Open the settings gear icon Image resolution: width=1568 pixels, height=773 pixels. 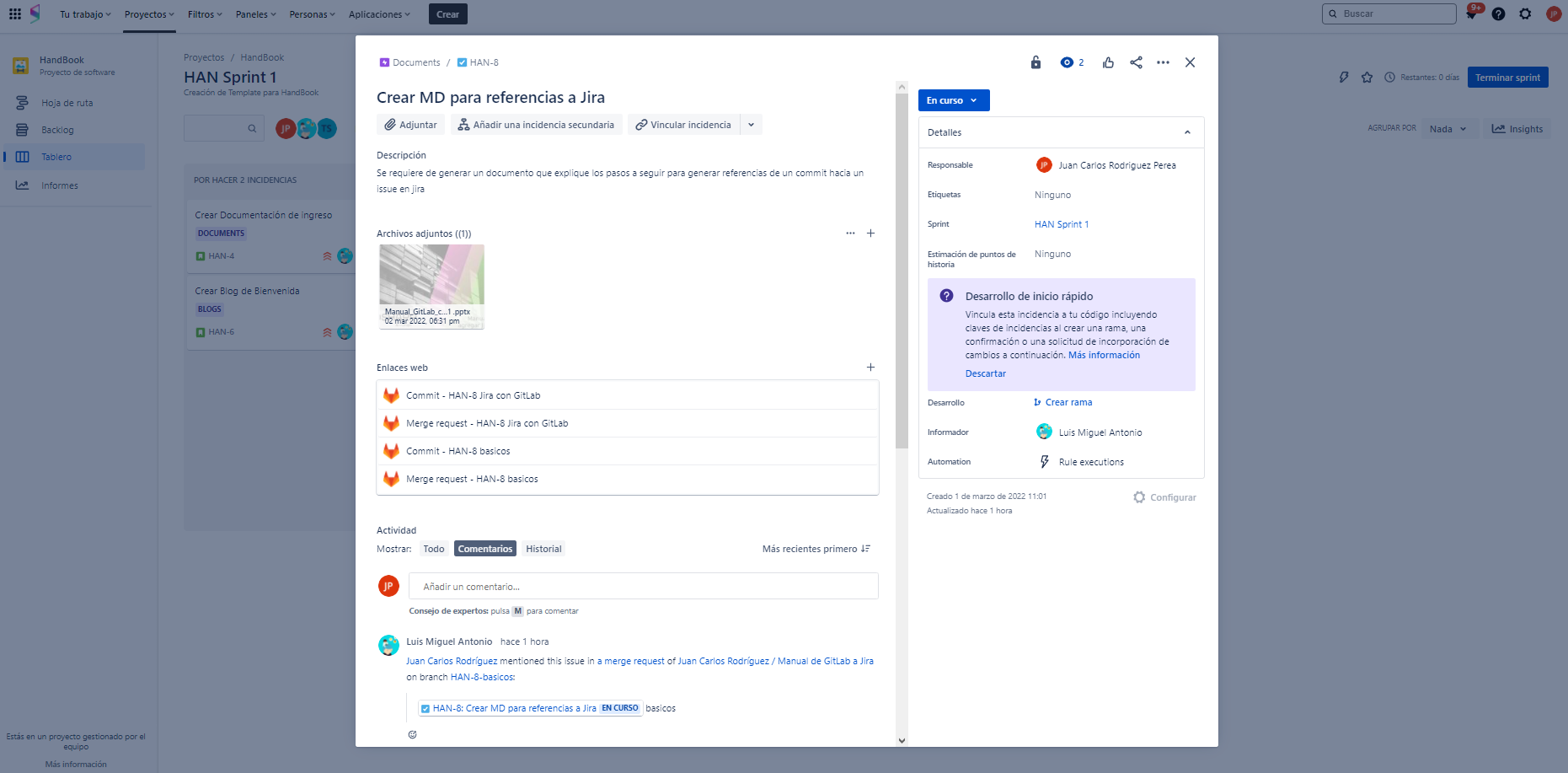[1525, 14]
